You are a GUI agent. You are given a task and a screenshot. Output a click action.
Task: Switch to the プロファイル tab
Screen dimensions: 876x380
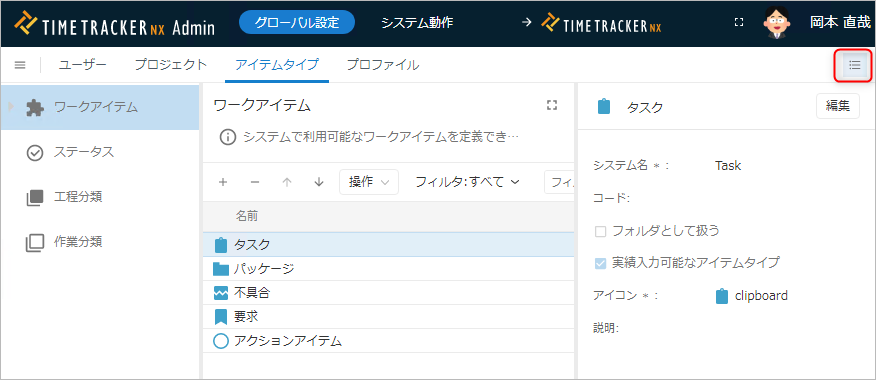click(383, 65)
